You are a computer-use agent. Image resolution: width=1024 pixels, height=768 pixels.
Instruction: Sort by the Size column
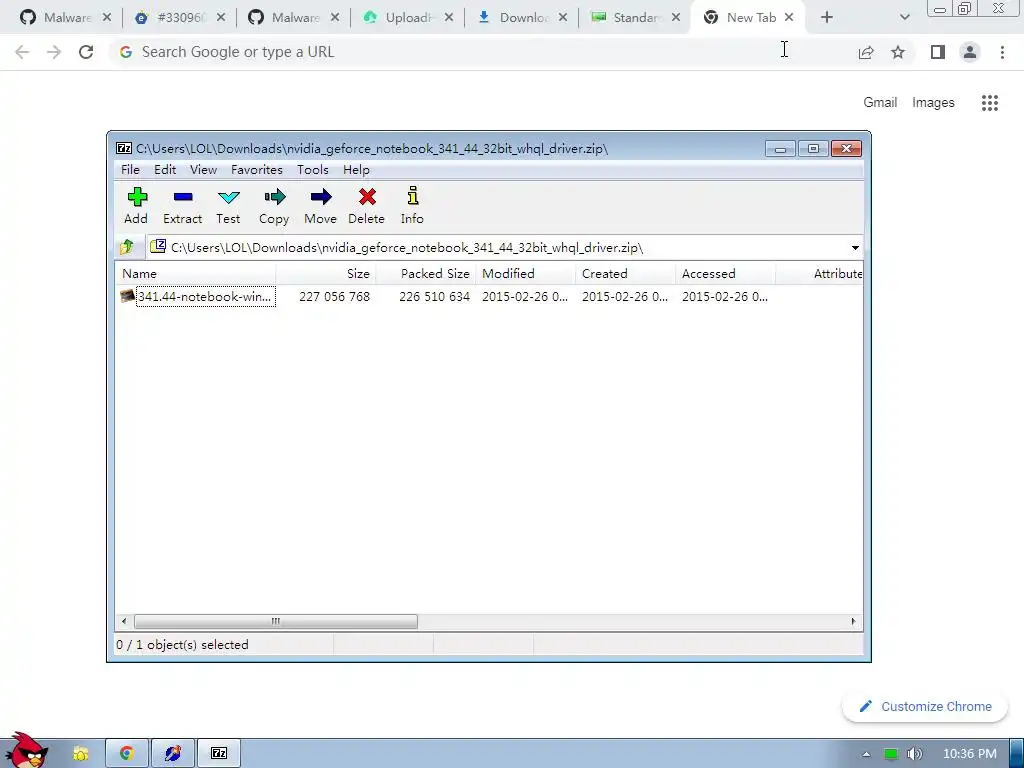tap(326, 274)
